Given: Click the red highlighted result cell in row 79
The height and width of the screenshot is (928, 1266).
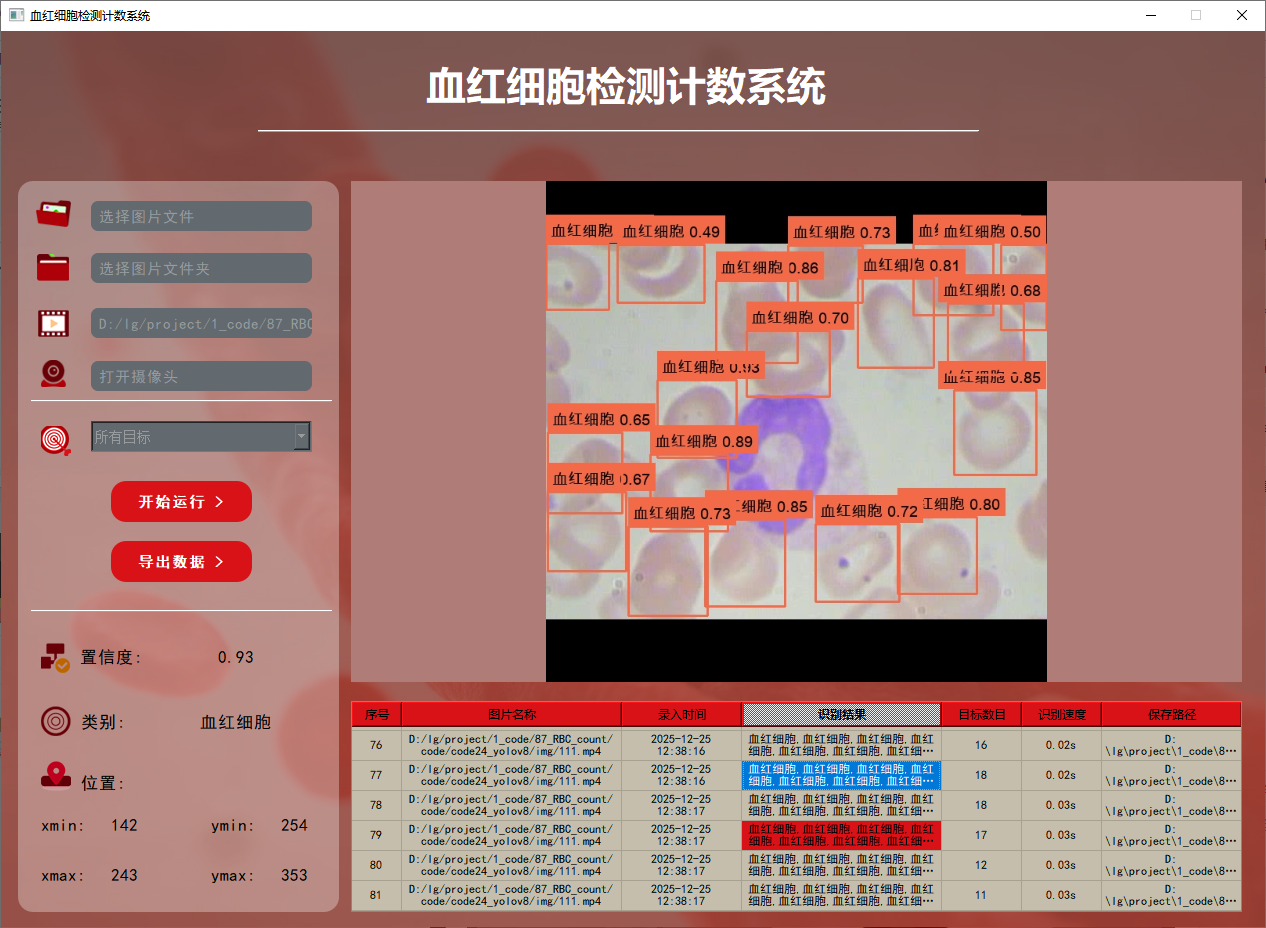Looking at the screenshot, I should pos(841,835).
